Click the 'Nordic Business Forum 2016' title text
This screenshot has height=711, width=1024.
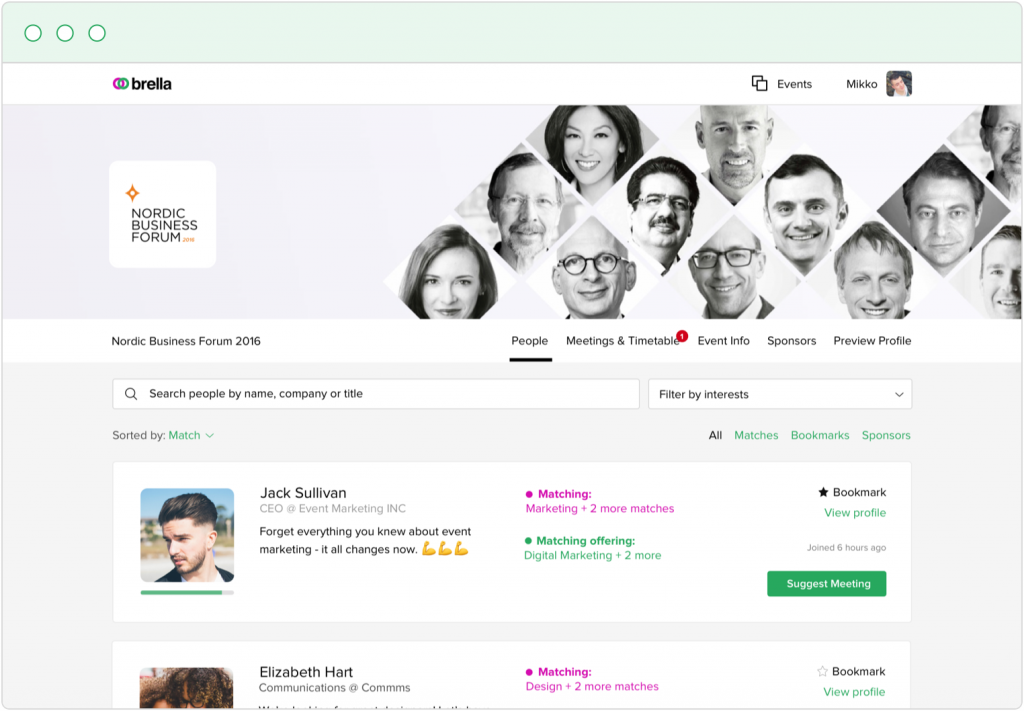(186, 341)
